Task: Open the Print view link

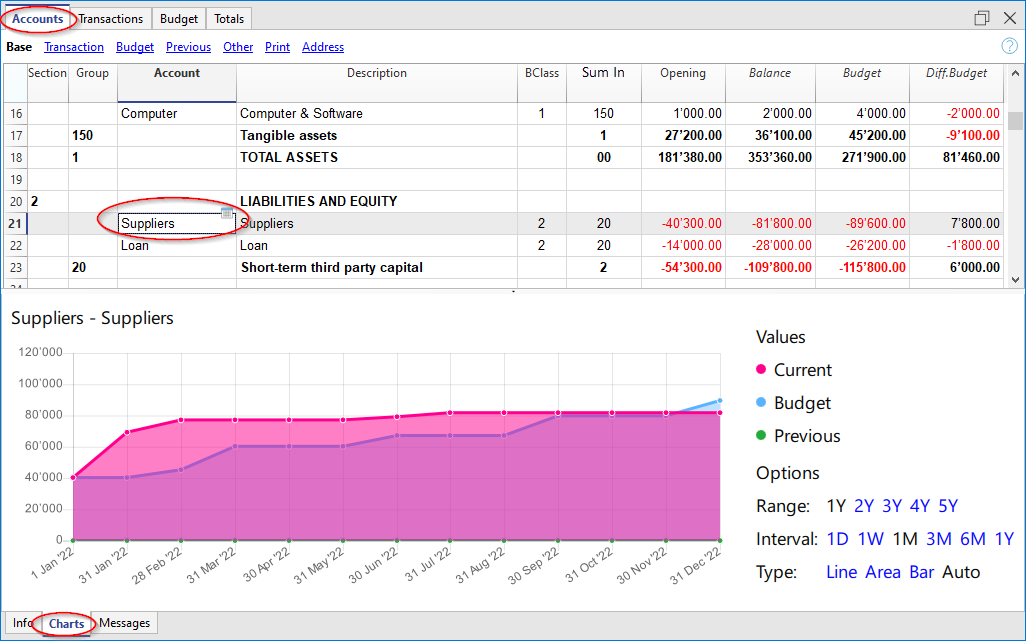Action: 277,47
